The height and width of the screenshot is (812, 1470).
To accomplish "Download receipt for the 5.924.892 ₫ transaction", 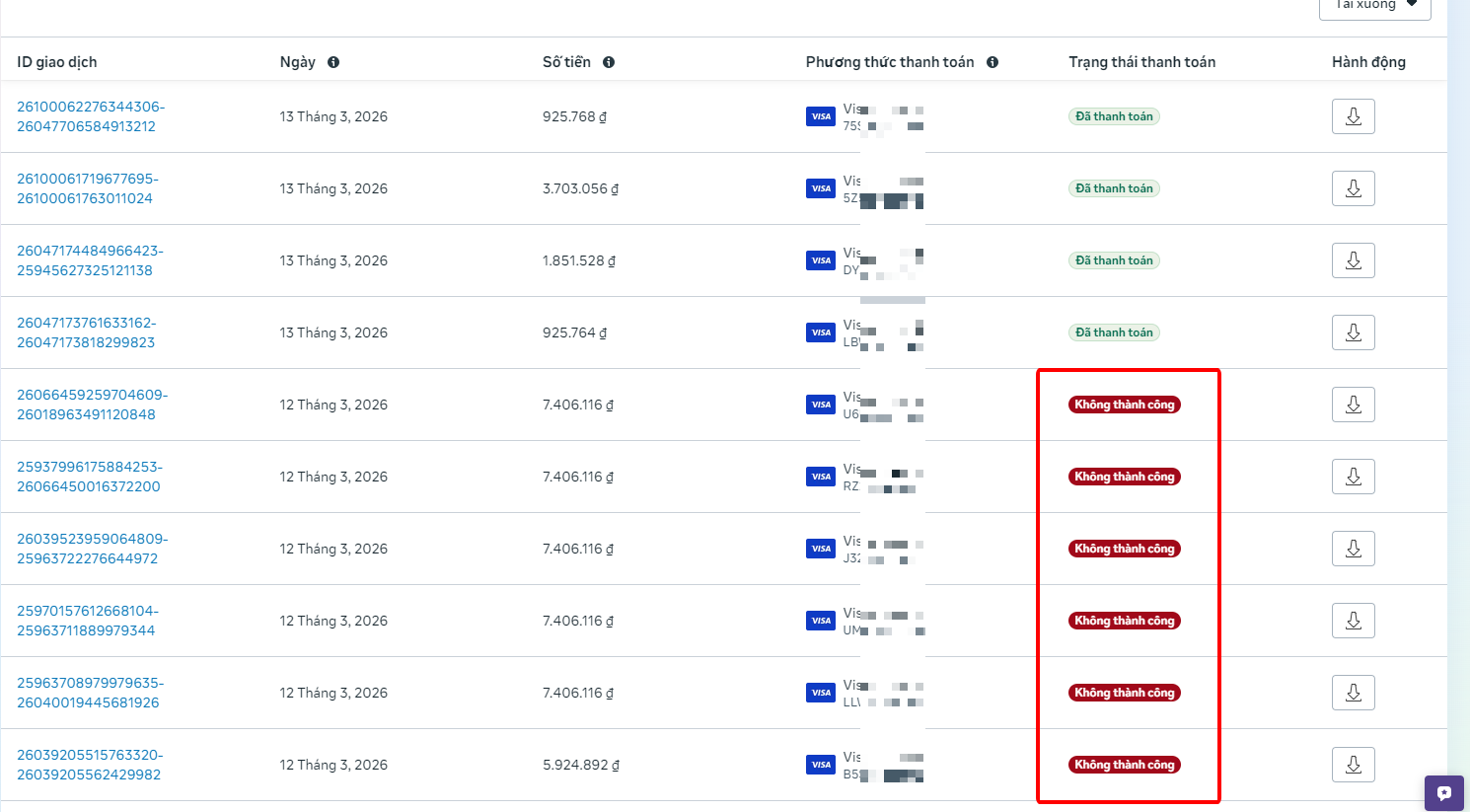I will pos(1353,765).
